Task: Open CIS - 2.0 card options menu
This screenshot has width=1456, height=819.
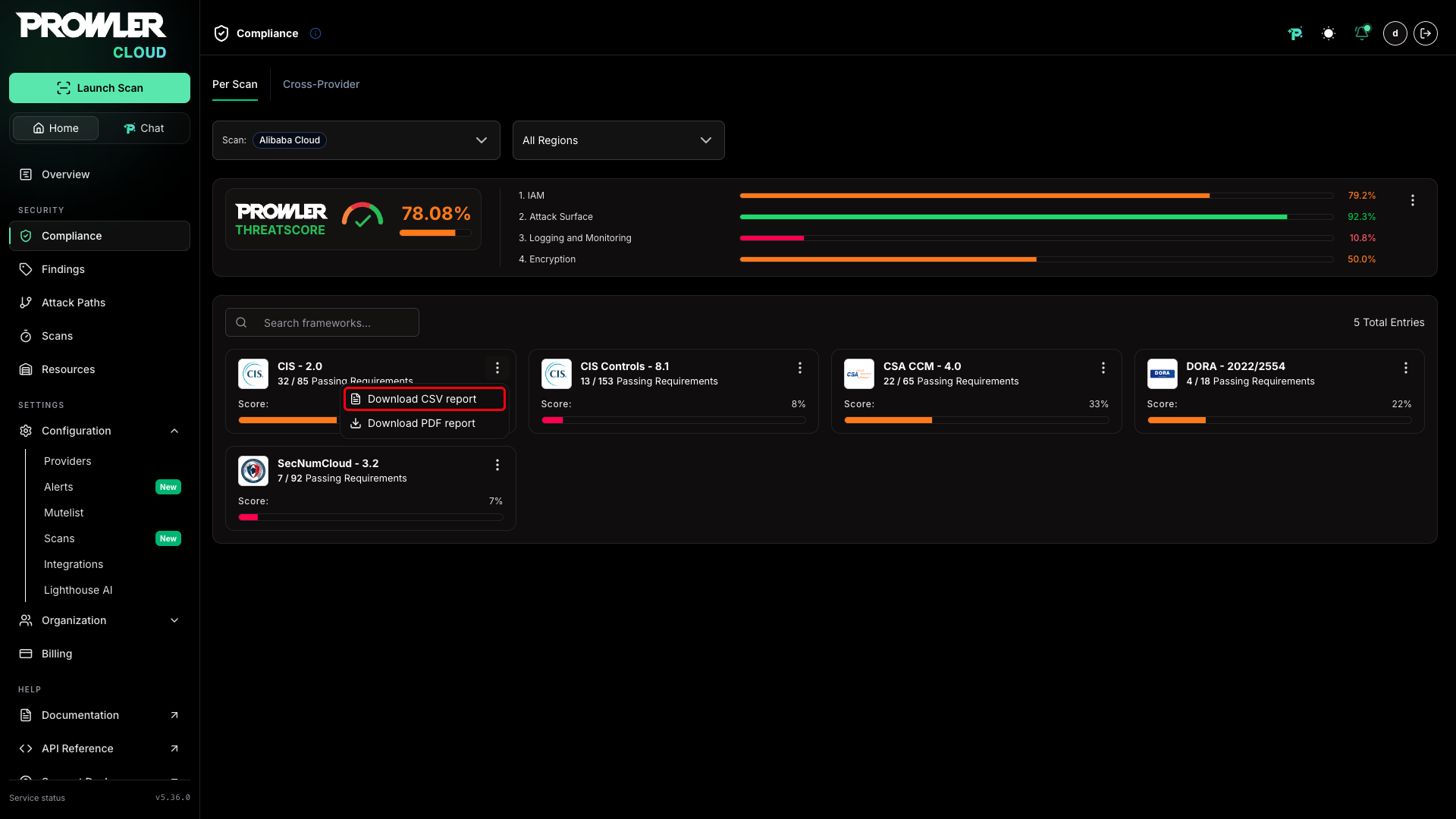Action: click(497, 368)
